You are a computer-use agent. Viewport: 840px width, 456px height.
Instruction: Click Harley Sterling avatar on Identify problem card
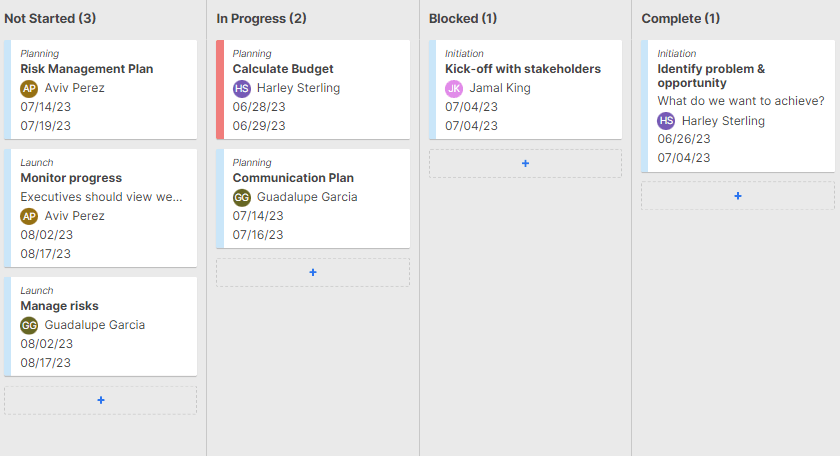666,121
